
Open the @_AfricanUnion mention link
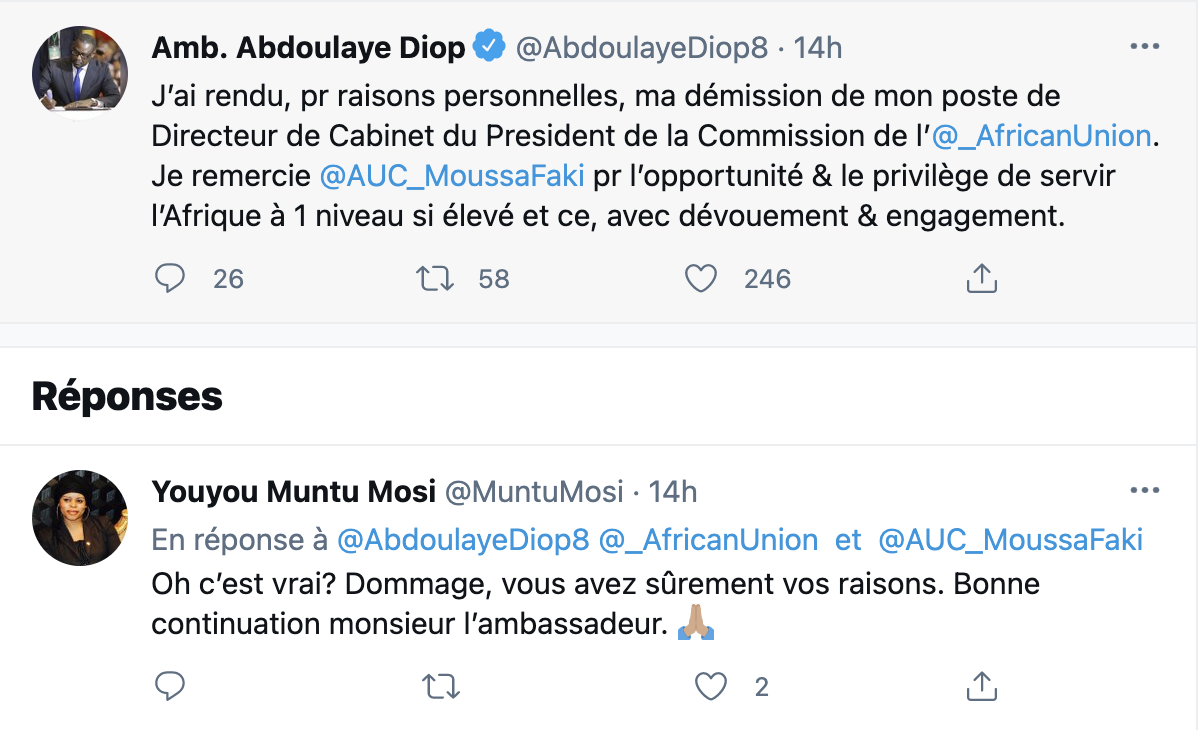1044,135
